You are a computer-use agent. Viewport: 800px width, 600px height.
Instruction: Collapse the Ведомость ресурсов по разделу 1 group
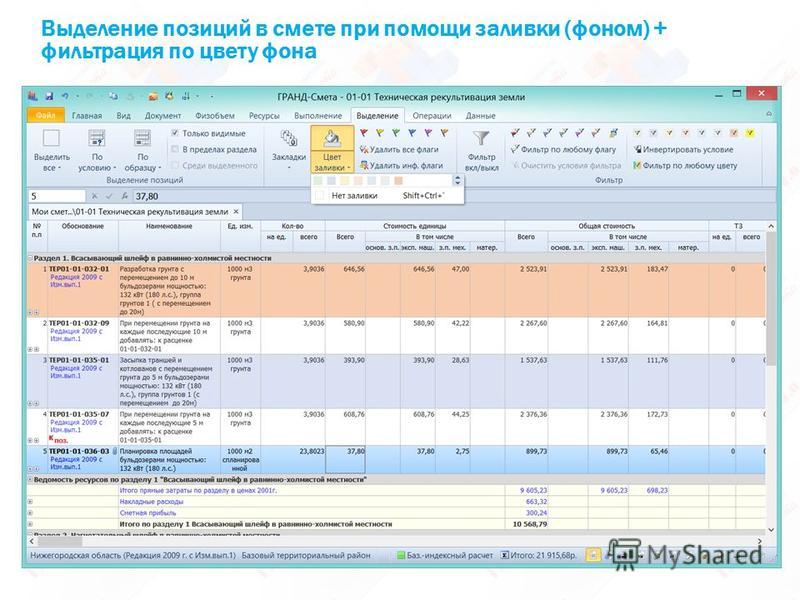tap(30, 480)
